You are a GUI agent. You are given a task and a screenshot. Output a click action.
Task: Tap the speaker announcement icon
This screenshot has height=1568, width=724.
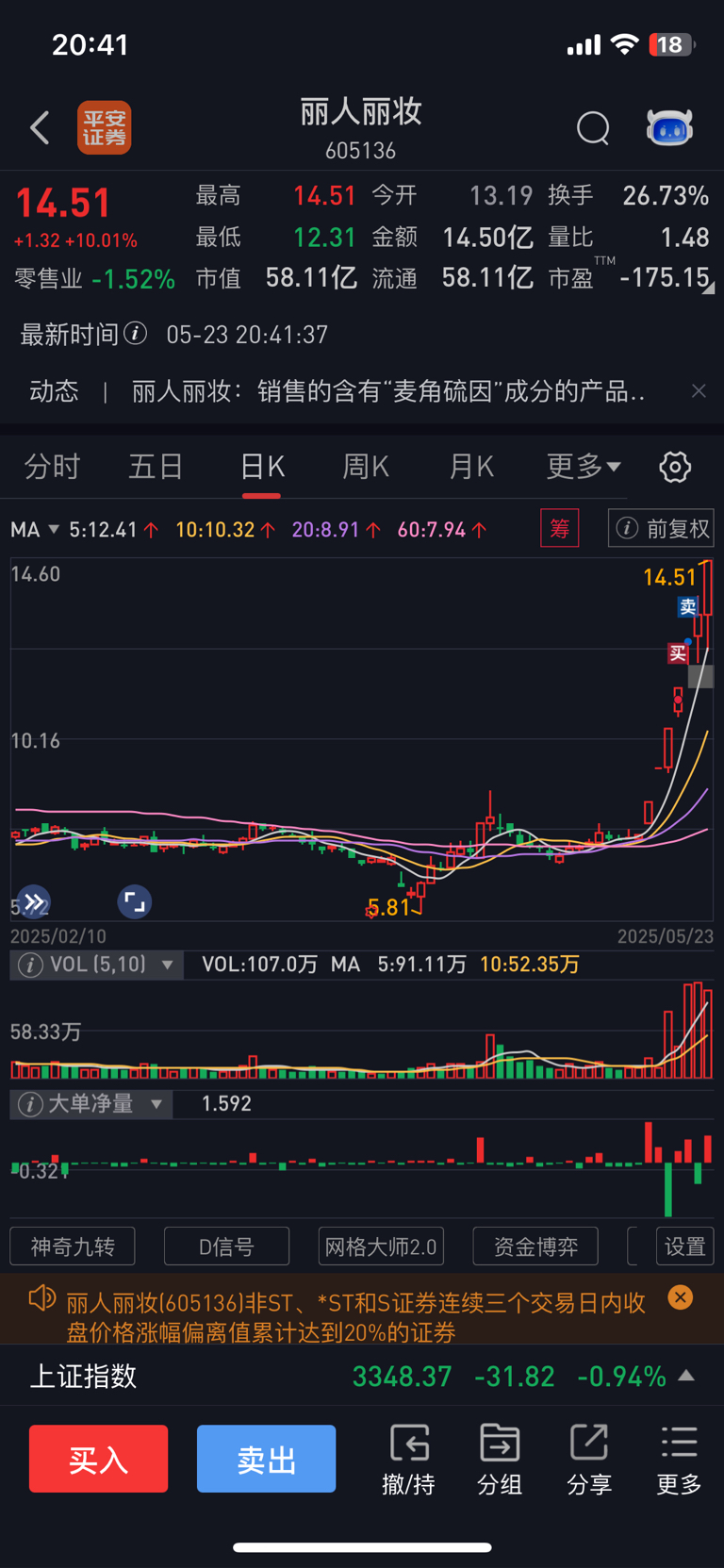42,1297
